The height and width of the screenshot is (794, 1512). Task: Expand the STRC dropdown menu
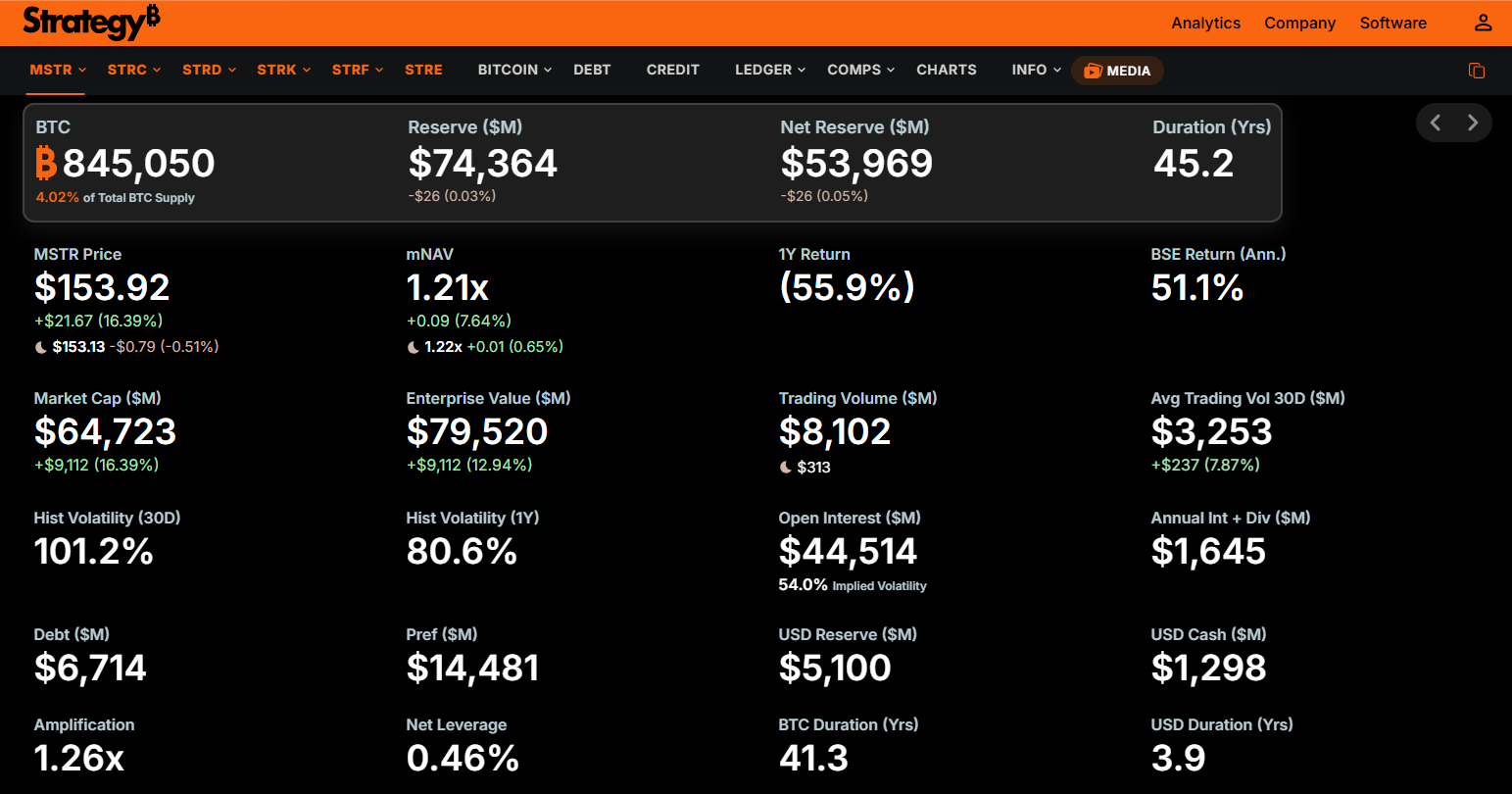[x=134, y=70]
